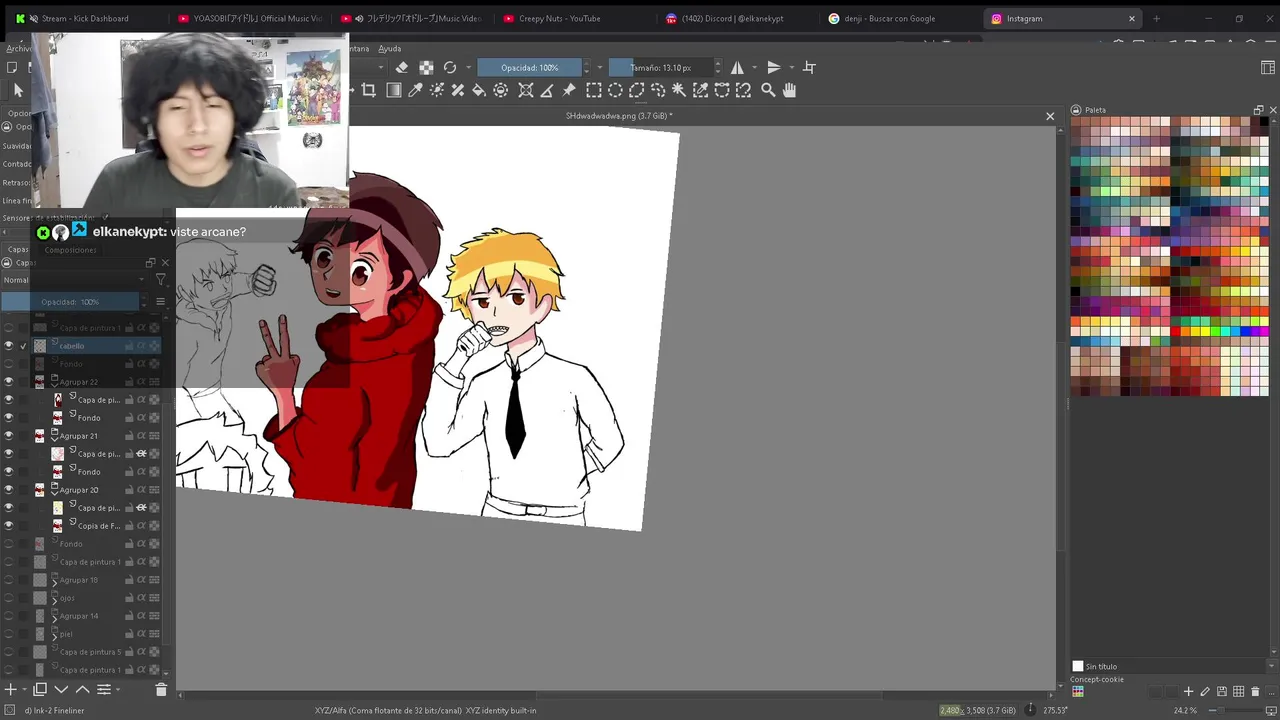The height and width of the screenshot is (720, 1280).
Task: Expand the Agrupar 18 group
Action: 54,582
